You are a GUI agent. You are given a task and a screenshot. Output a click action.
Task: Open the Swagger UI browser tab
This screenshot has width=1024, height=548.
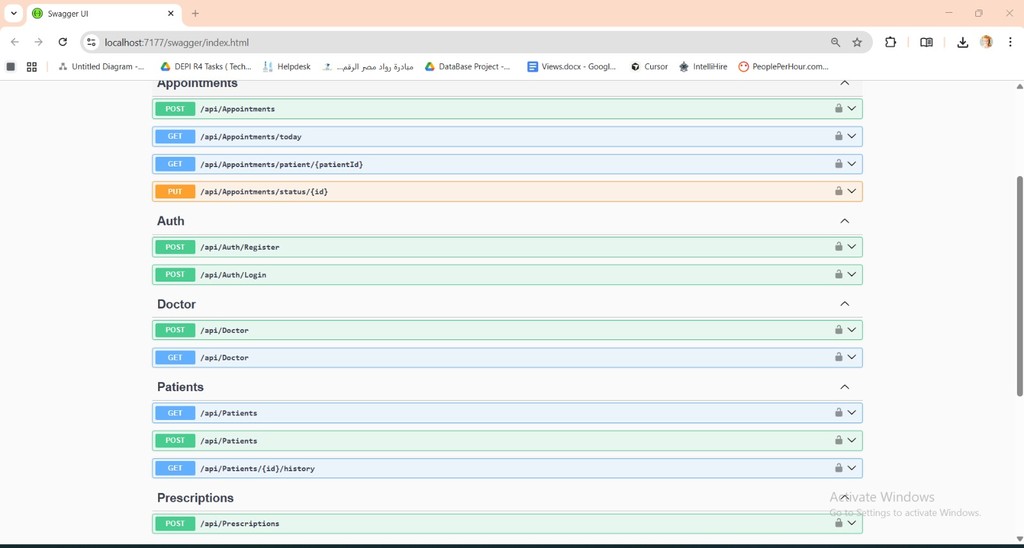(x=95, y=13)
